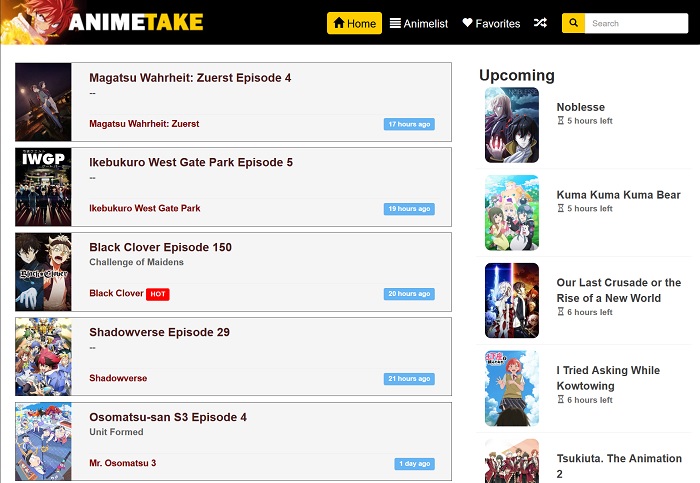The image size is (700, 483).
Task: Click the red HOT badge
Action: (x=158, y=294)
